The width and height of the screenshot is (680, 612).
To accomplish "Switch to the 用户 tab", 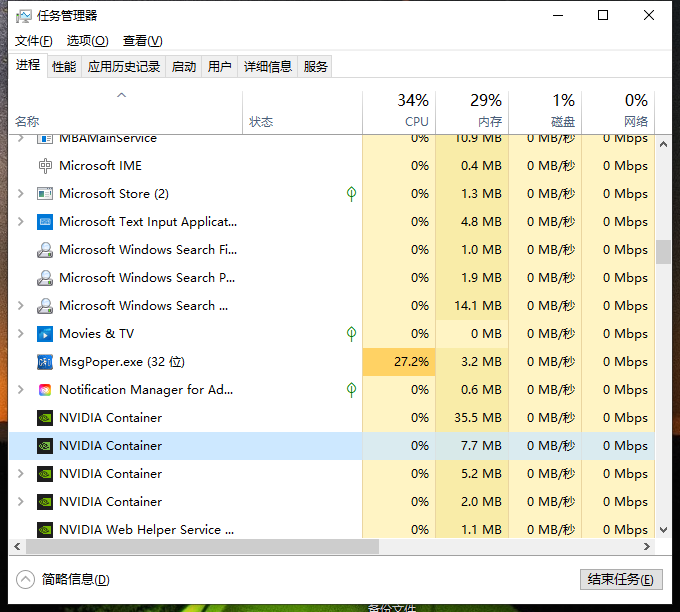I will pyautogui.click(x=219, y=67).
